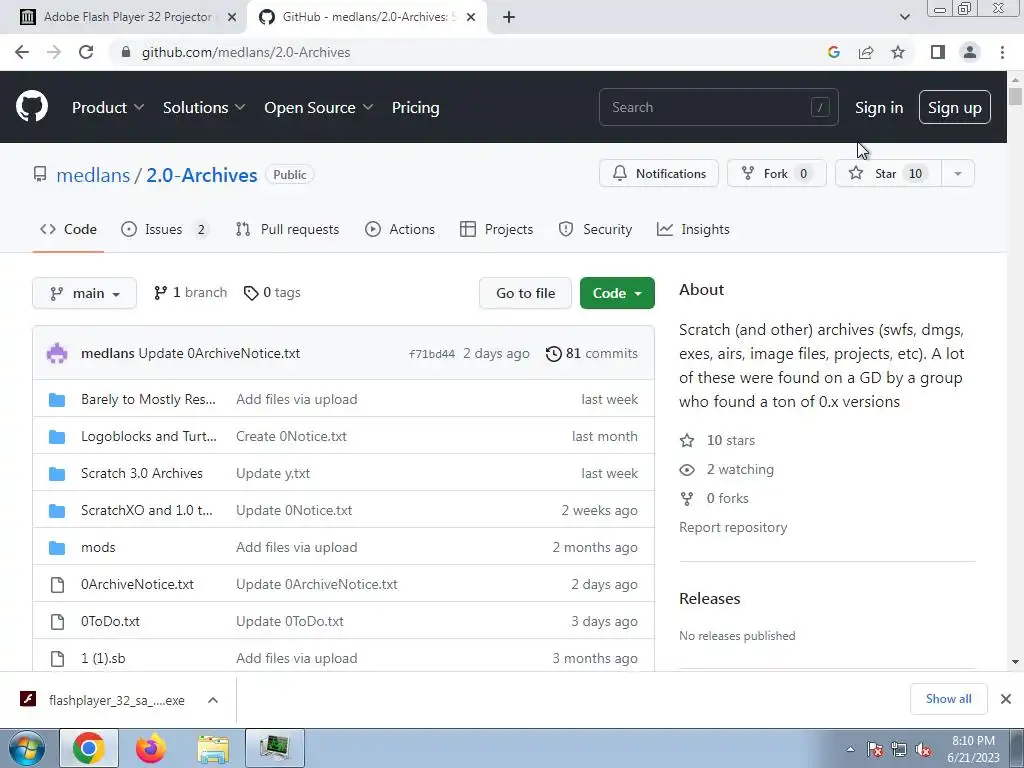Expand the Product menu
The image size is (1024, 768).
(x=108, y=108)
